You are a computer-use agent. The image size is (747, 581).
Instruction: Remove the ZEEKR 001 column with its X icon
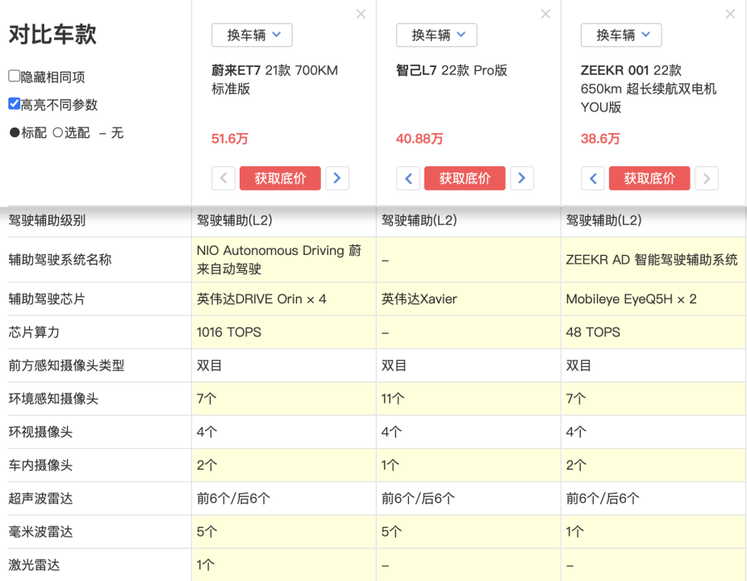[x=730, y=14]
